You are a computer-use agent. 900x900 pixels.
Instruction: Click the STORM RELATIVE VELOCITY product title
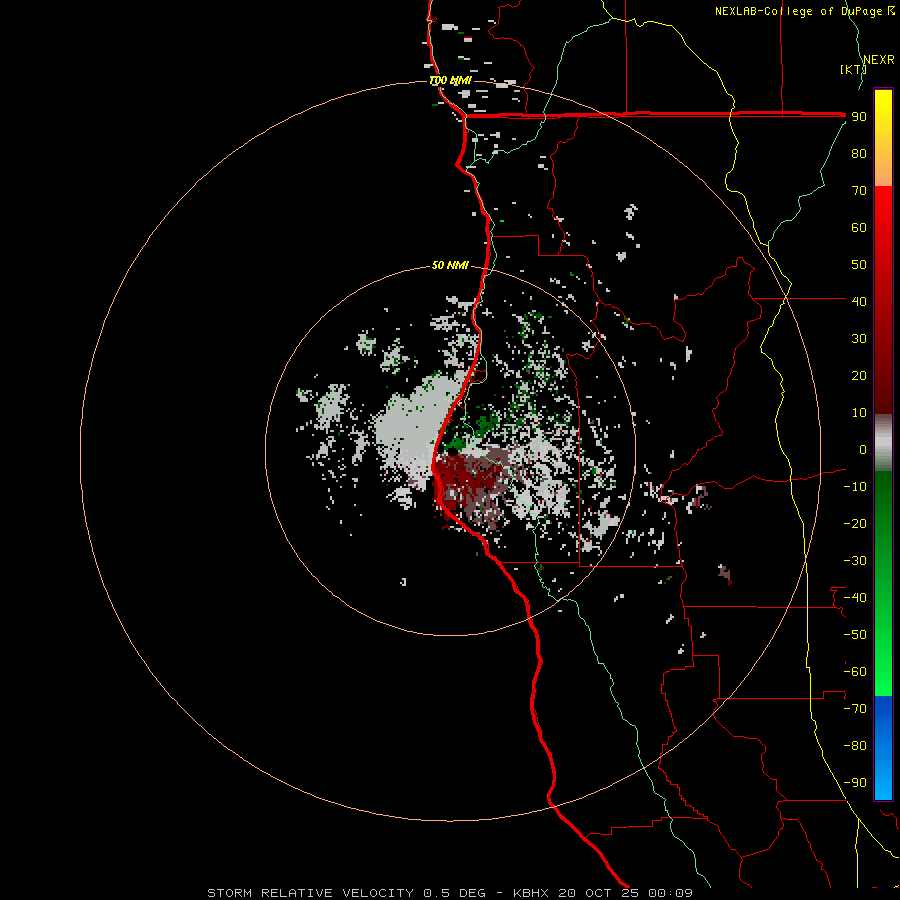311,893
